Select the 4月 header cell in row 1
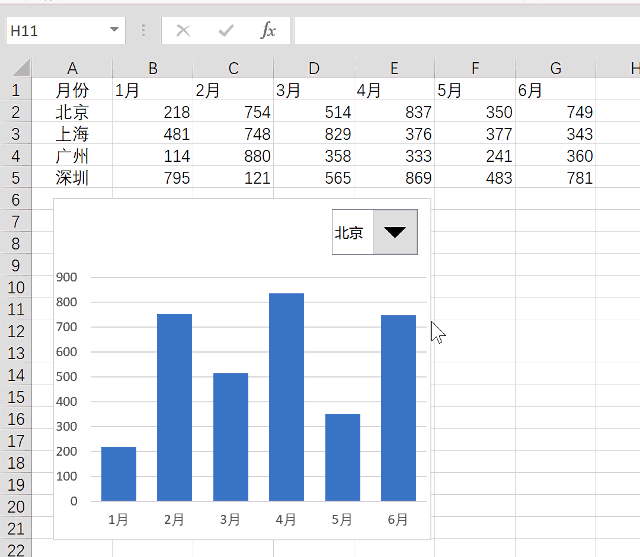Viewport: 640px width, 557px height. (x=394, y=90)
